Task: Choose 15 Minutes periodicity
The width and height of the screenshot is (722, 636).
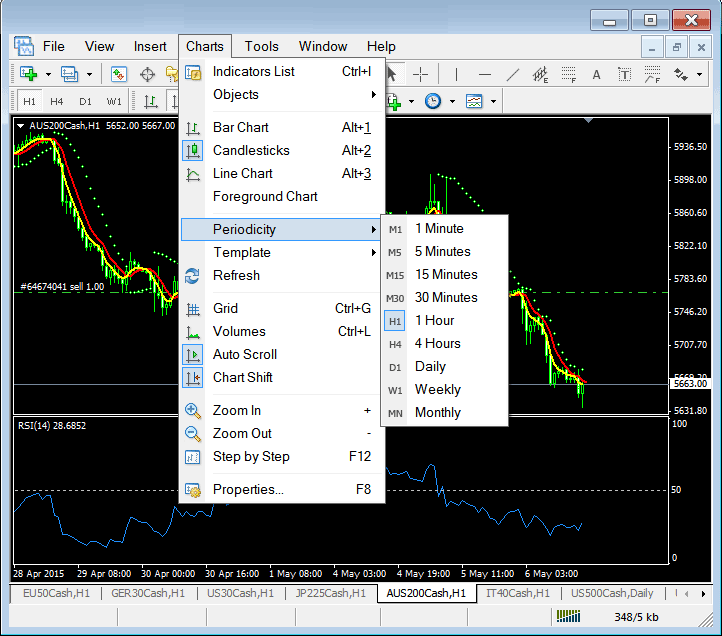Action: pyautogui.click(x=446, y=275)
